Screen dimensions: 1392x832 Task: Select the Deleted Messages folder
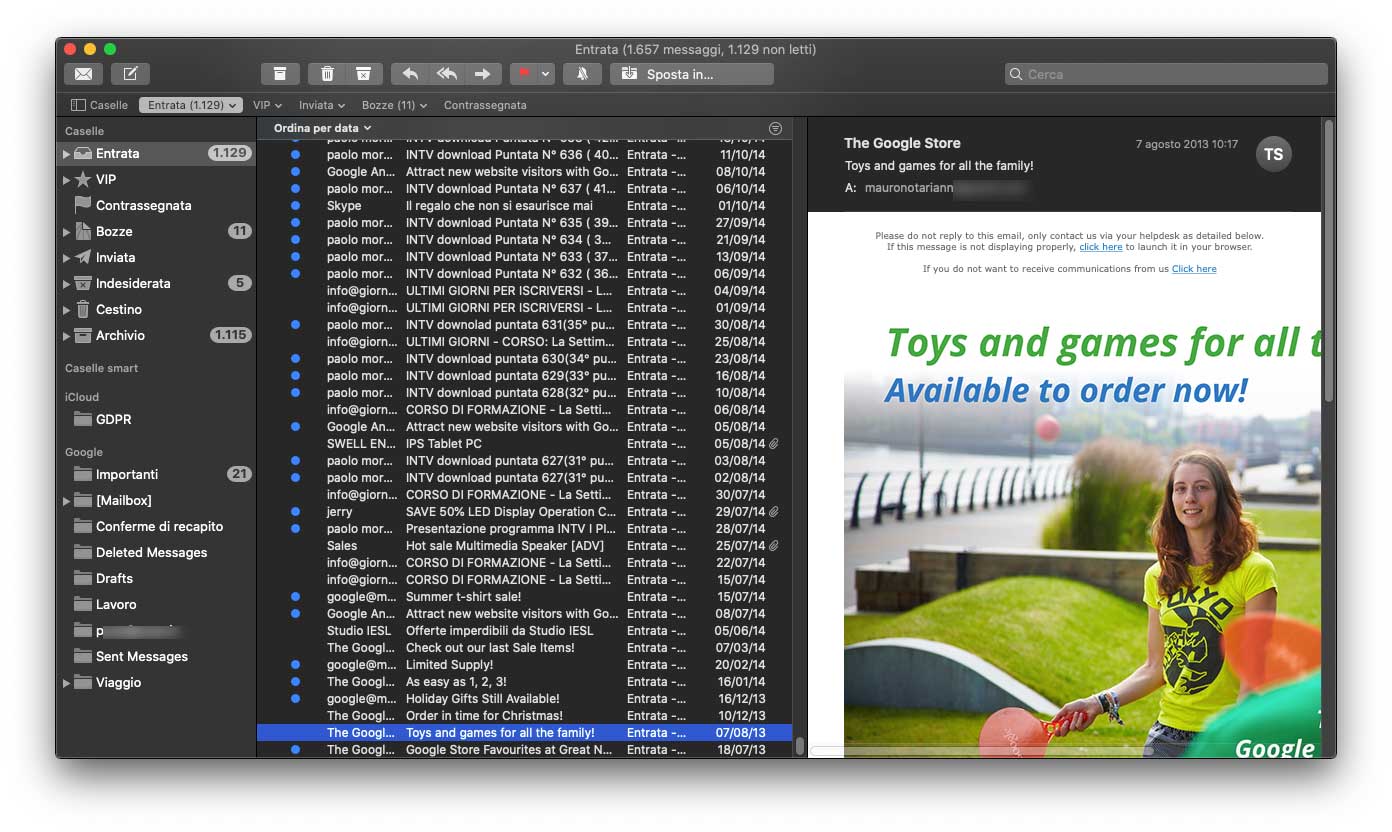156,552
